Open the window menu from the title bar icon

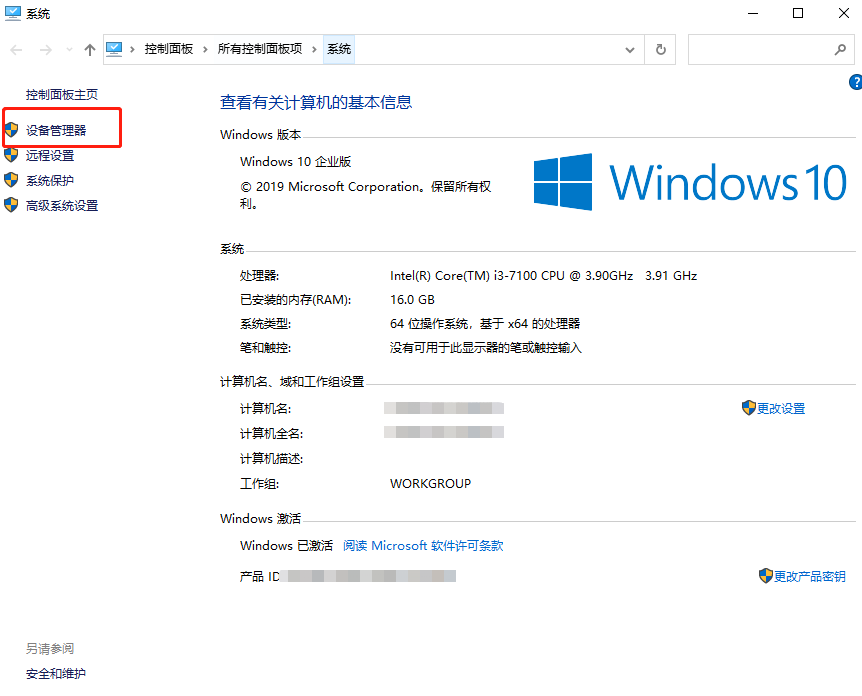coord(13,13)
